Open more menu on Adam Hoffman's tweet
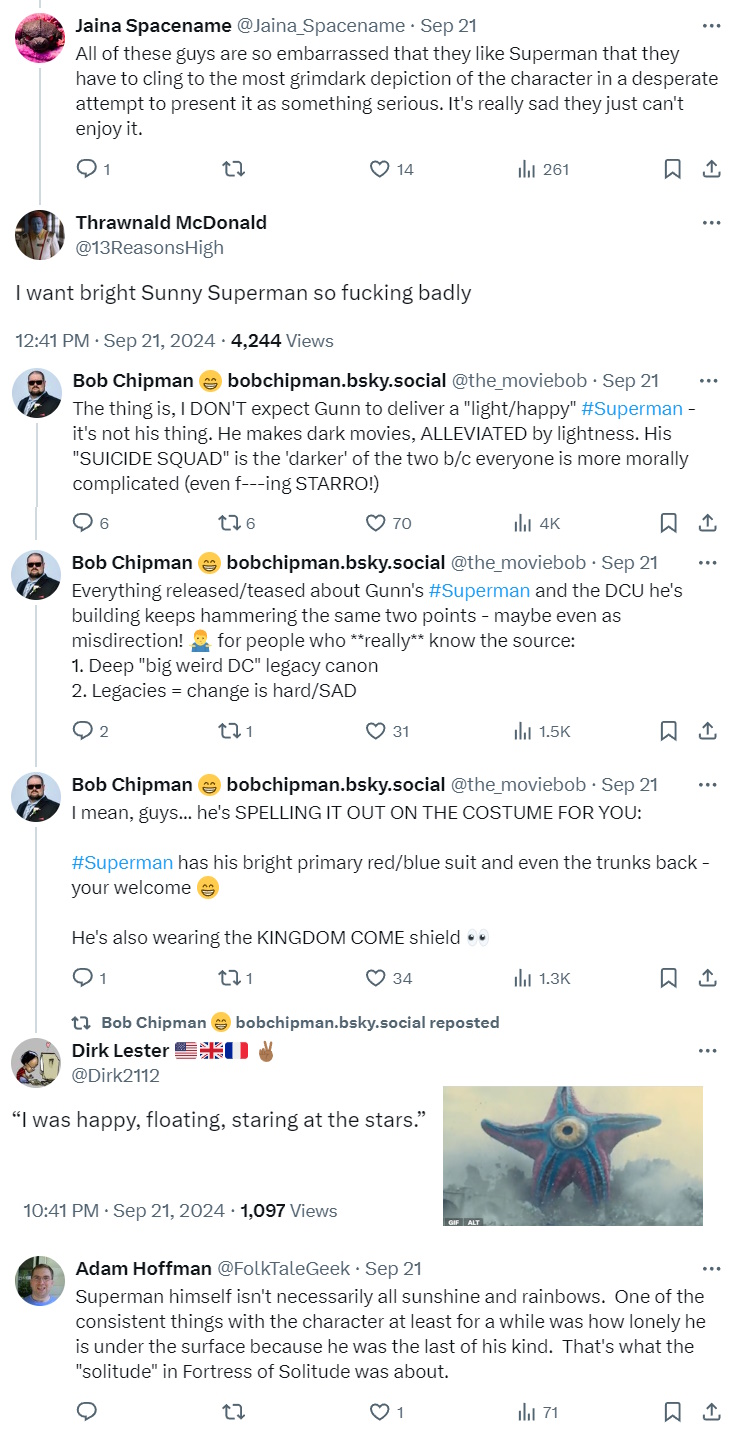740x1435 pixels. click(710, 1268)
